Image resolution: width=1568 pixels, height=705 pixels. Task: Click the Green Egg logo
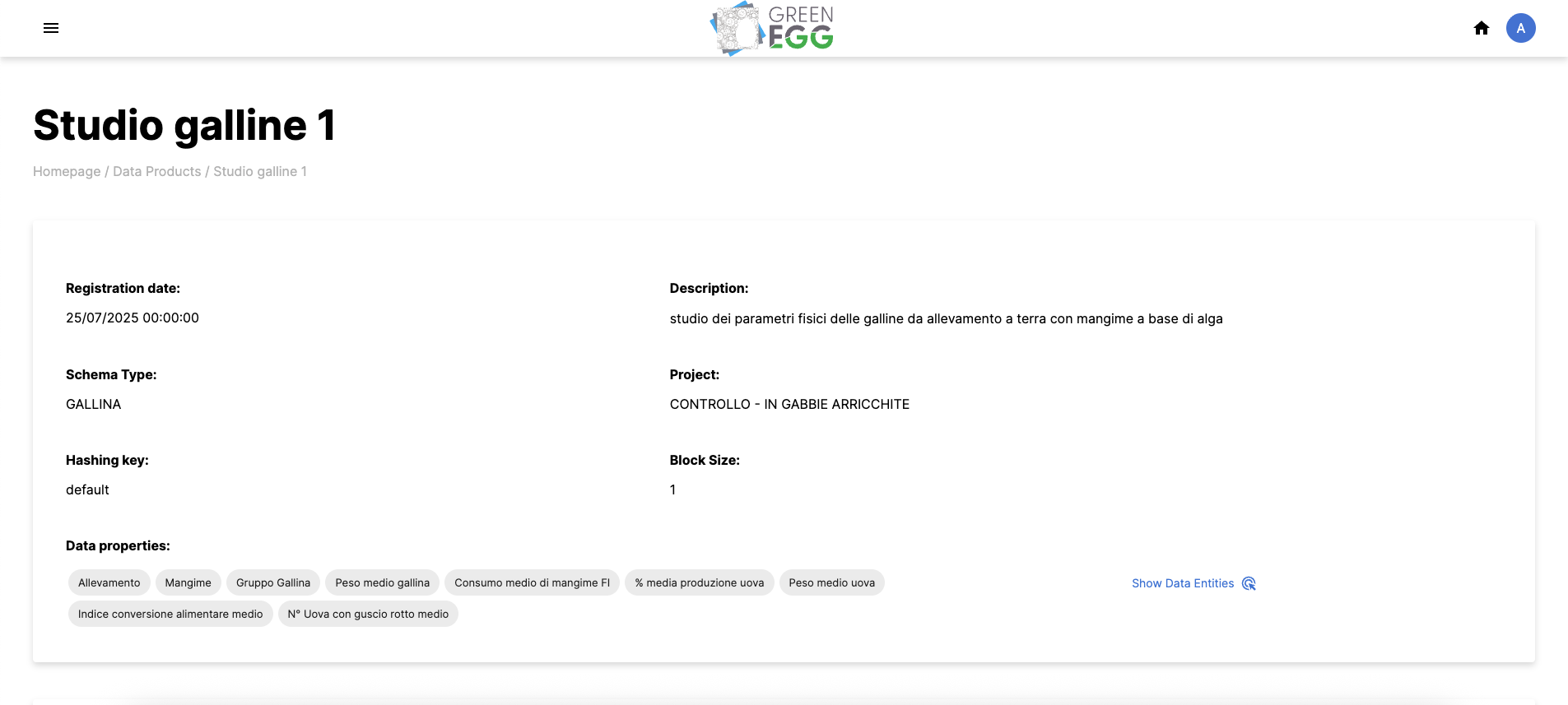coord(772,29)
